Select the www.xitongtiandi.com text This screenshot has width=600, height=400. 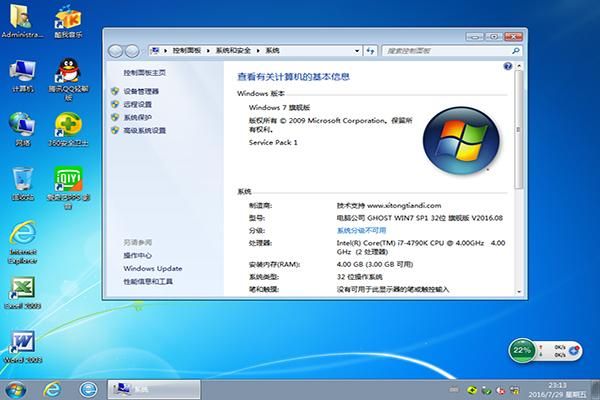click(x=404, y=206)
